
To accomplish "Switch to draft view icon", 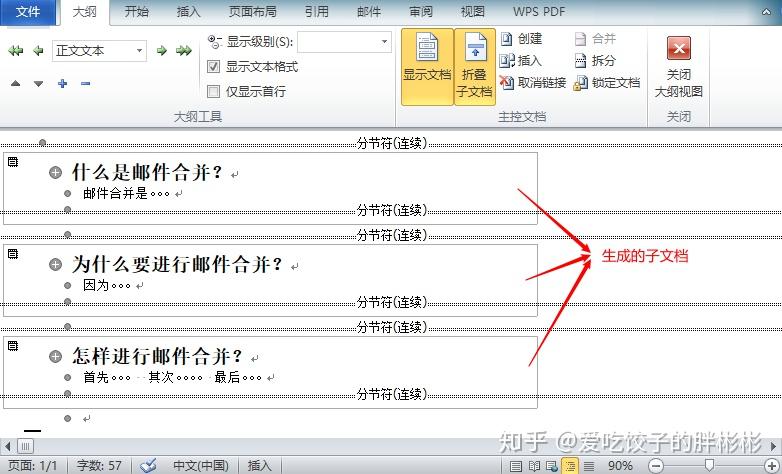I will 589,466.
